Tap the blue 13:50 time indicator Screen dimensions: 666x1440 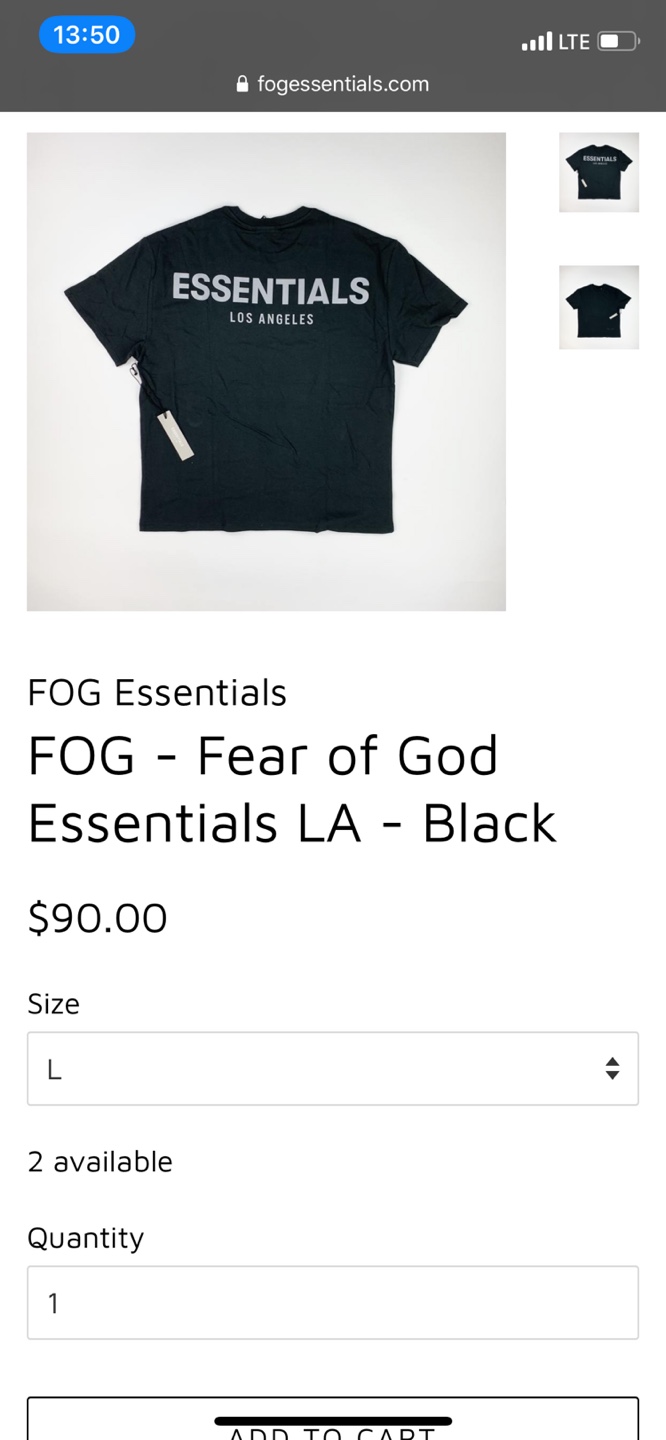tap(86, 35)
